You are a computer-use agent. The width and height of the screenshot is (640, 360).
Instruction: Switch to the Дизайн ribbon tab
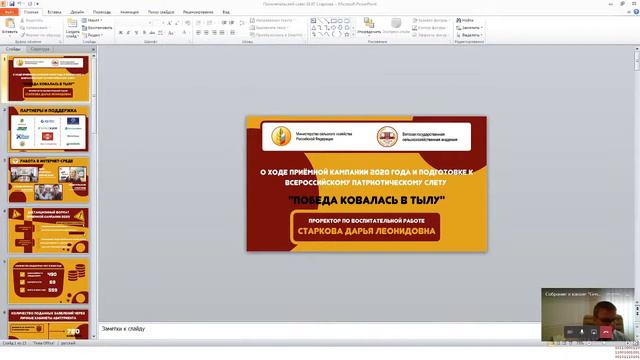pos(77,12)
